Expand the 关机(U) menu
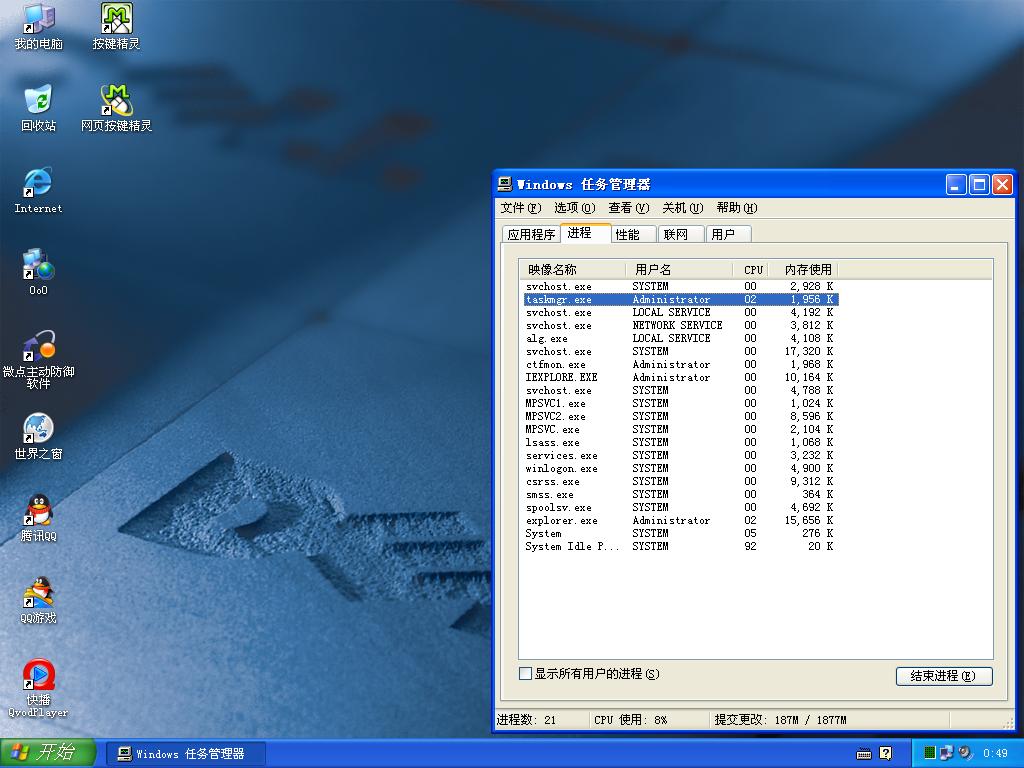The height and width of the screenshot is (768, 1024). pyautogui.click(x=682, y=208)
